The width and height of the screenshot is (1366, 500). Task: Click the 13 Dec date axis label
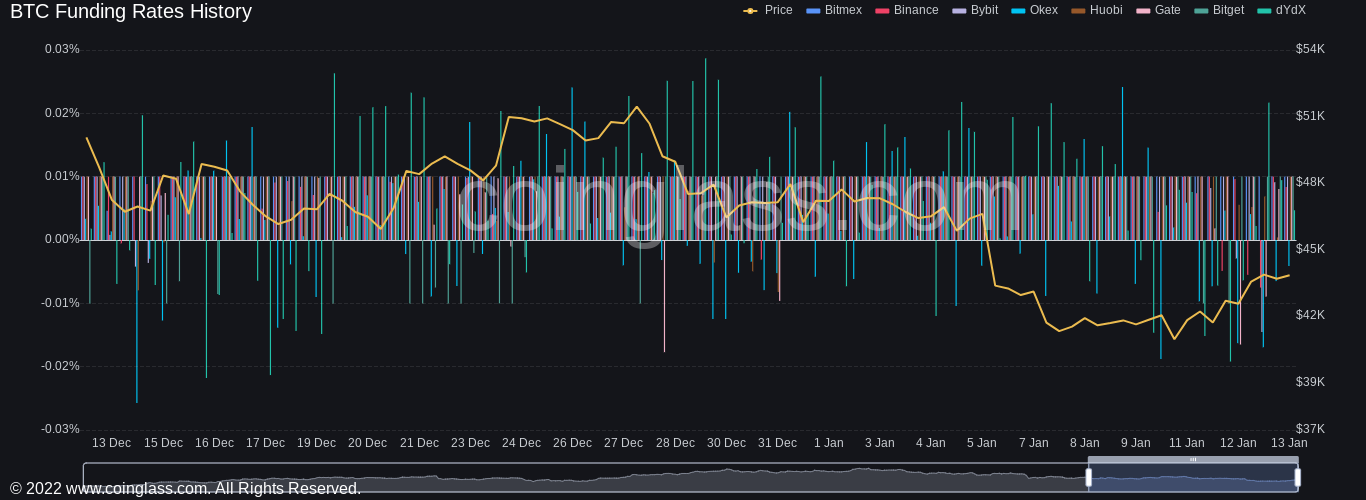111,443
